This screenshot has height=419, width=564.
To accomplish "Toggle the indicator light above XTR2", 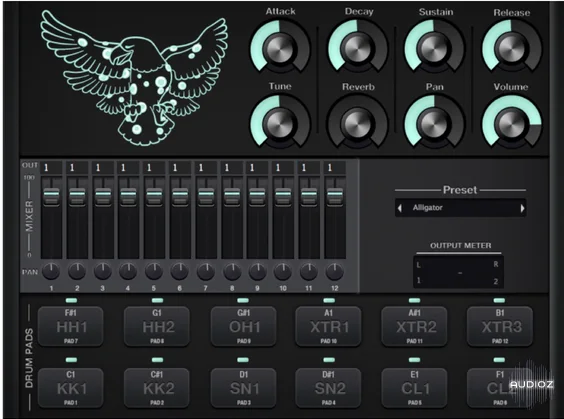I will click(414, 300).
